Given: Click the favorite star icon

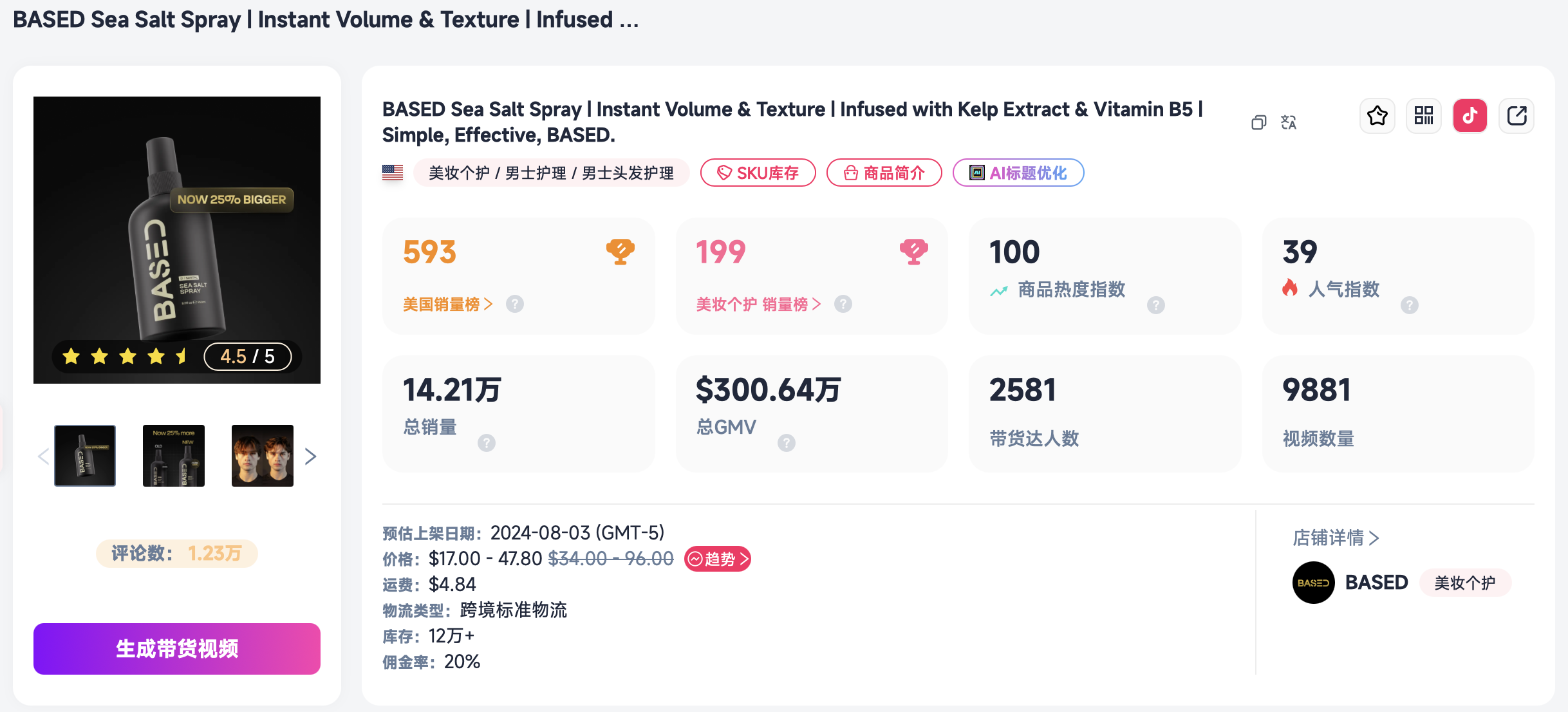Looking at the screenshot, I should coord(1377,116).
